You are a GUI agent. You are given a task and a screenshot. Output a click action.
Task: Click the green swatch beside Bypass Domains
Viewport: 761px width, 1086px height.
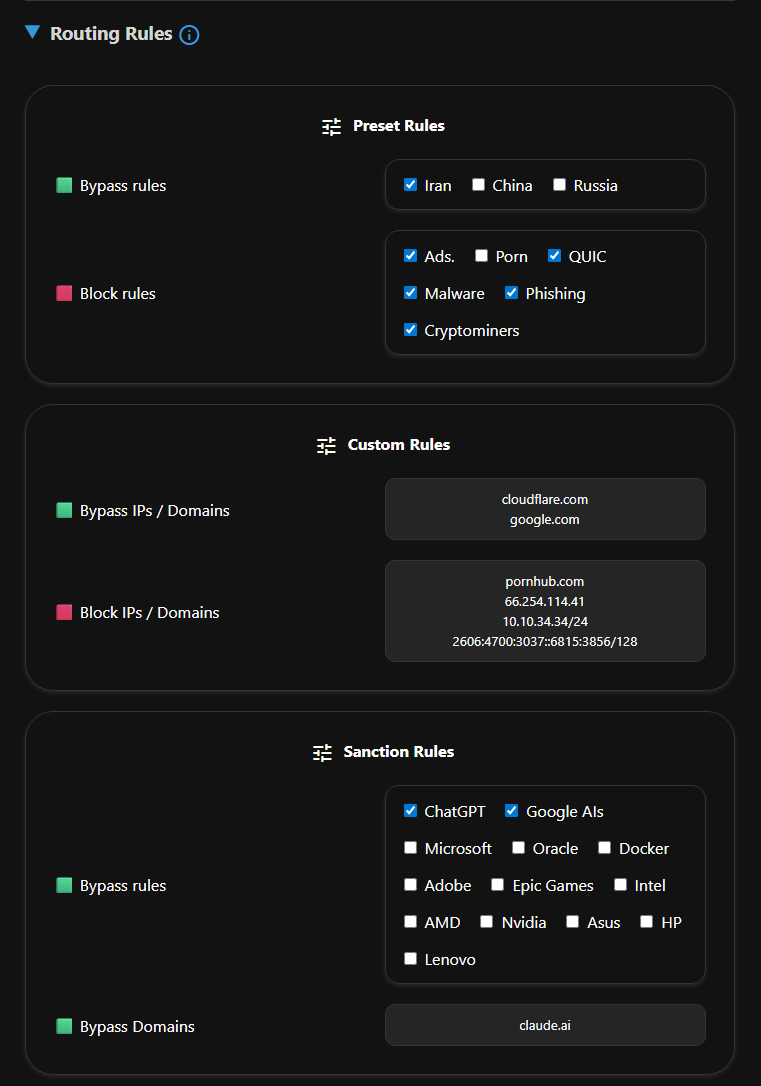64,1026
